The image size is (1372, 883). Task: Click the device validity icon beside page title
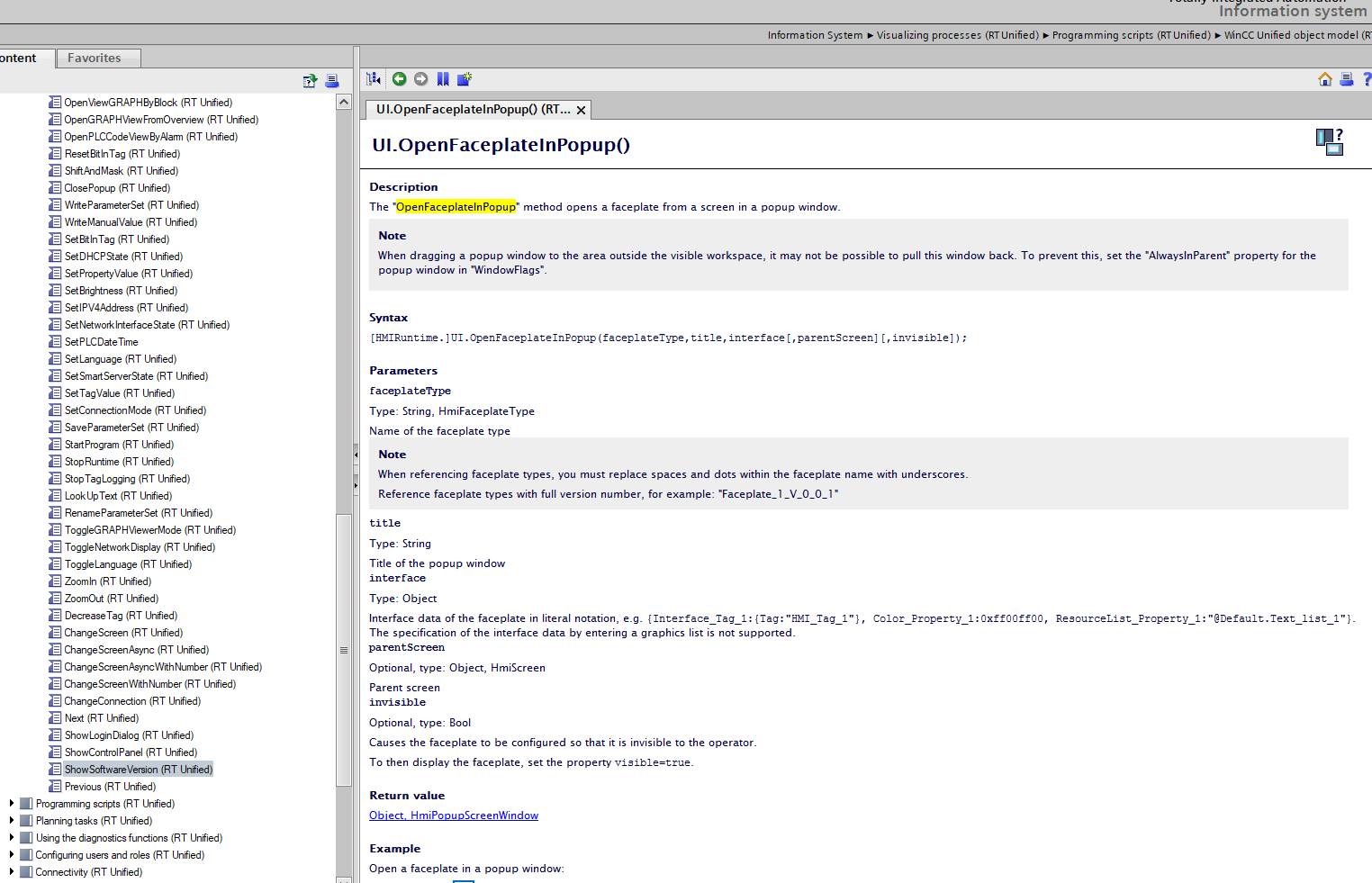point(1330,141)
